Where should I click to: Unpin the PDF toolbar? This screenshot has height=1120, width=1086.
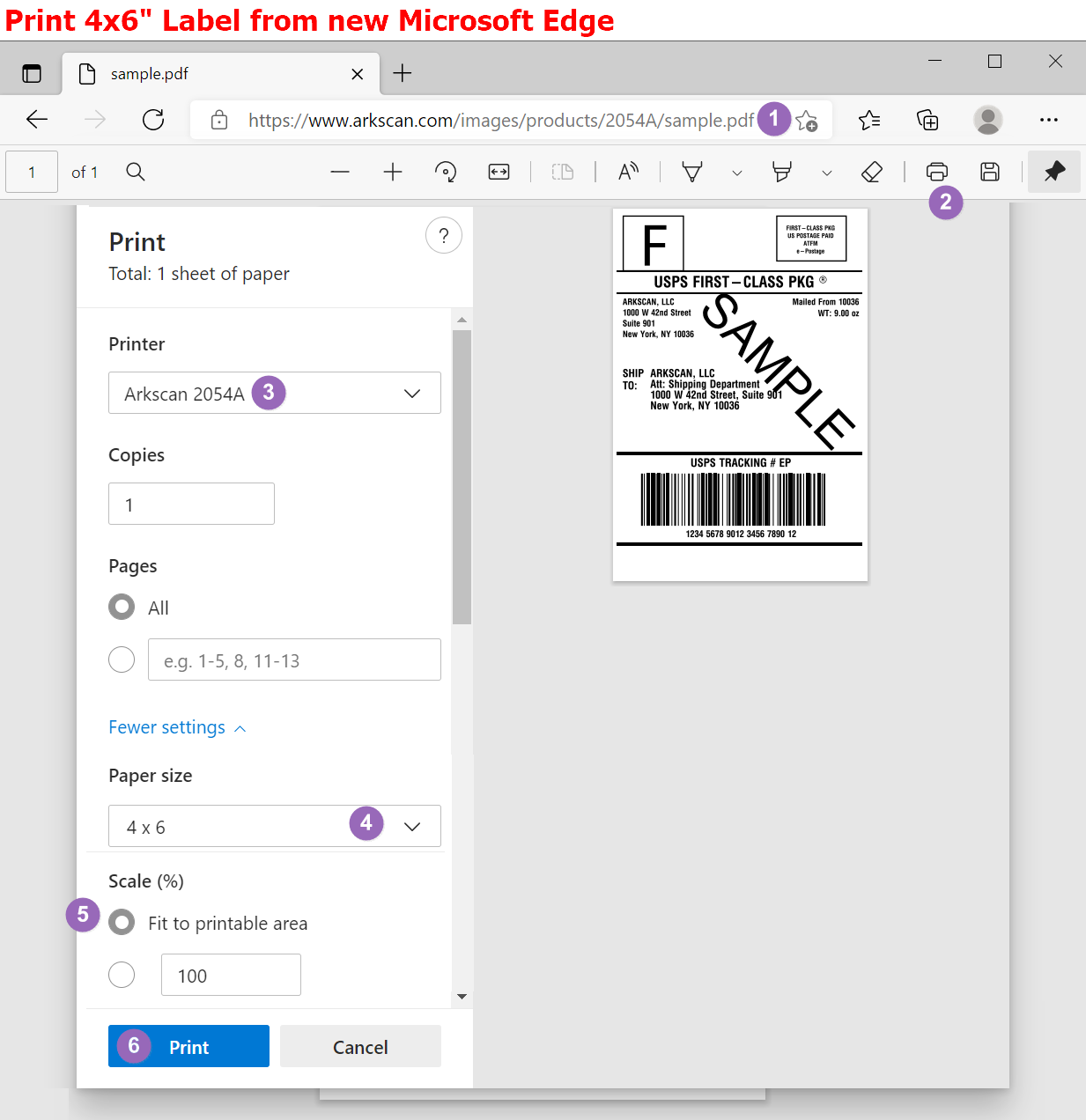point(1054,172)
